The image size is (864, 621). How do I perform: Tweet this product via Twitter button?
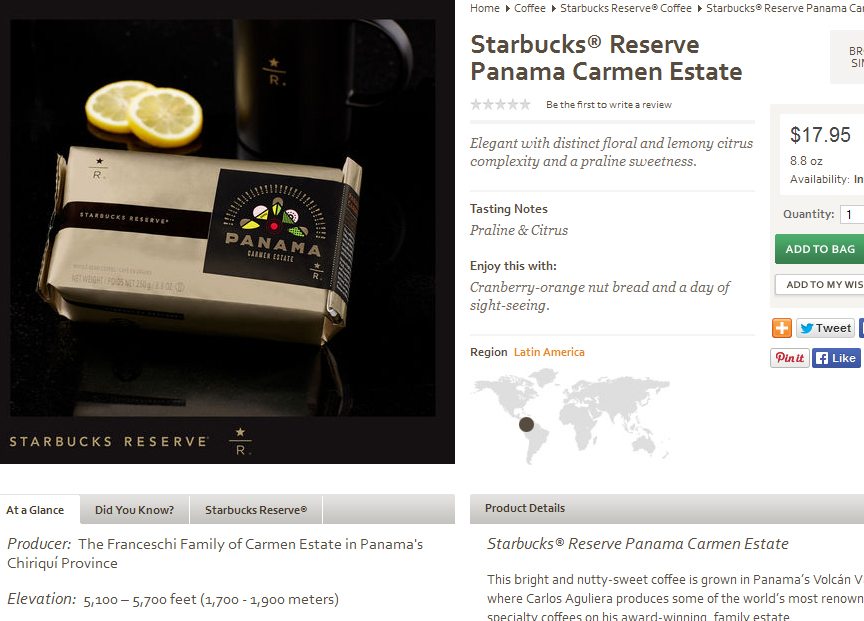tap(825, 328)
